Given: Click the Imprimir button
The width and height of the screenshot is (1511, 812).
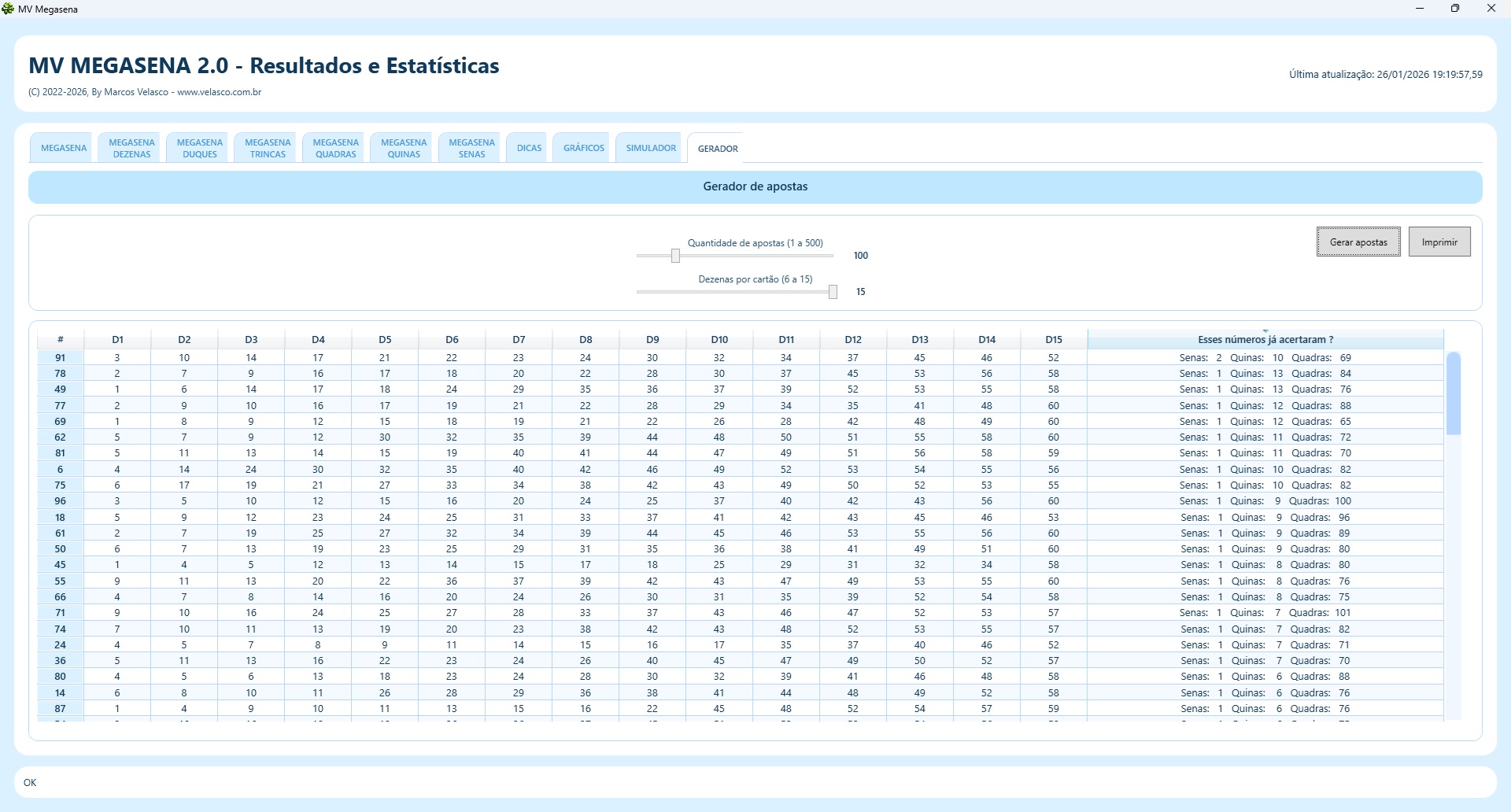Looking at the screenshot, I should (x=1439, y=242).
